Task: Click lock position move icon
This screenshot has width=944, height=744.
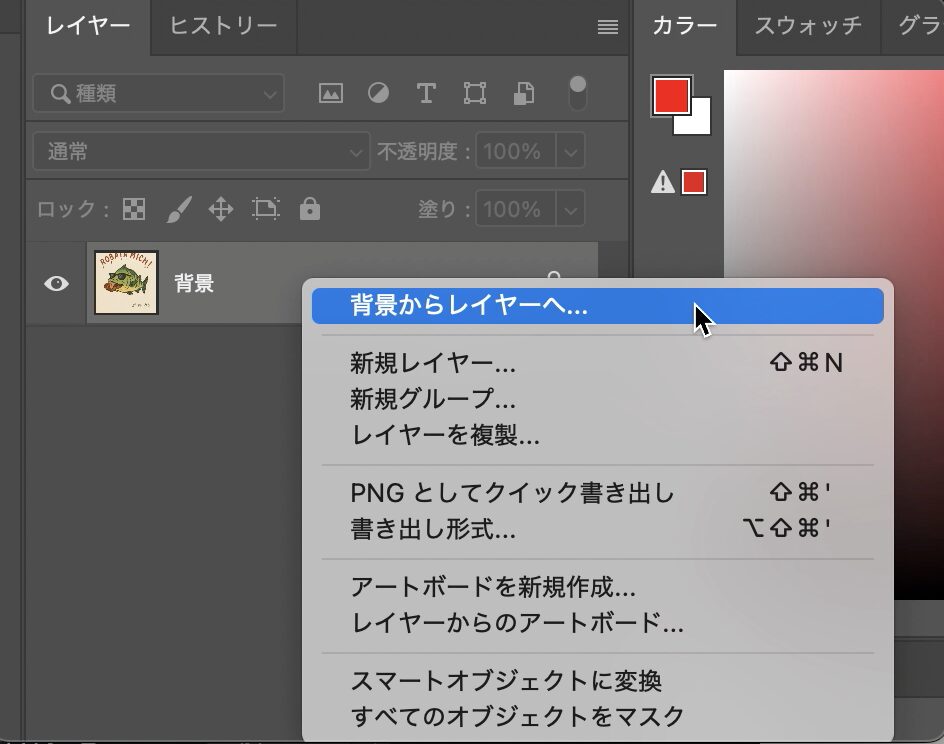Action: [x=220, y=209]
